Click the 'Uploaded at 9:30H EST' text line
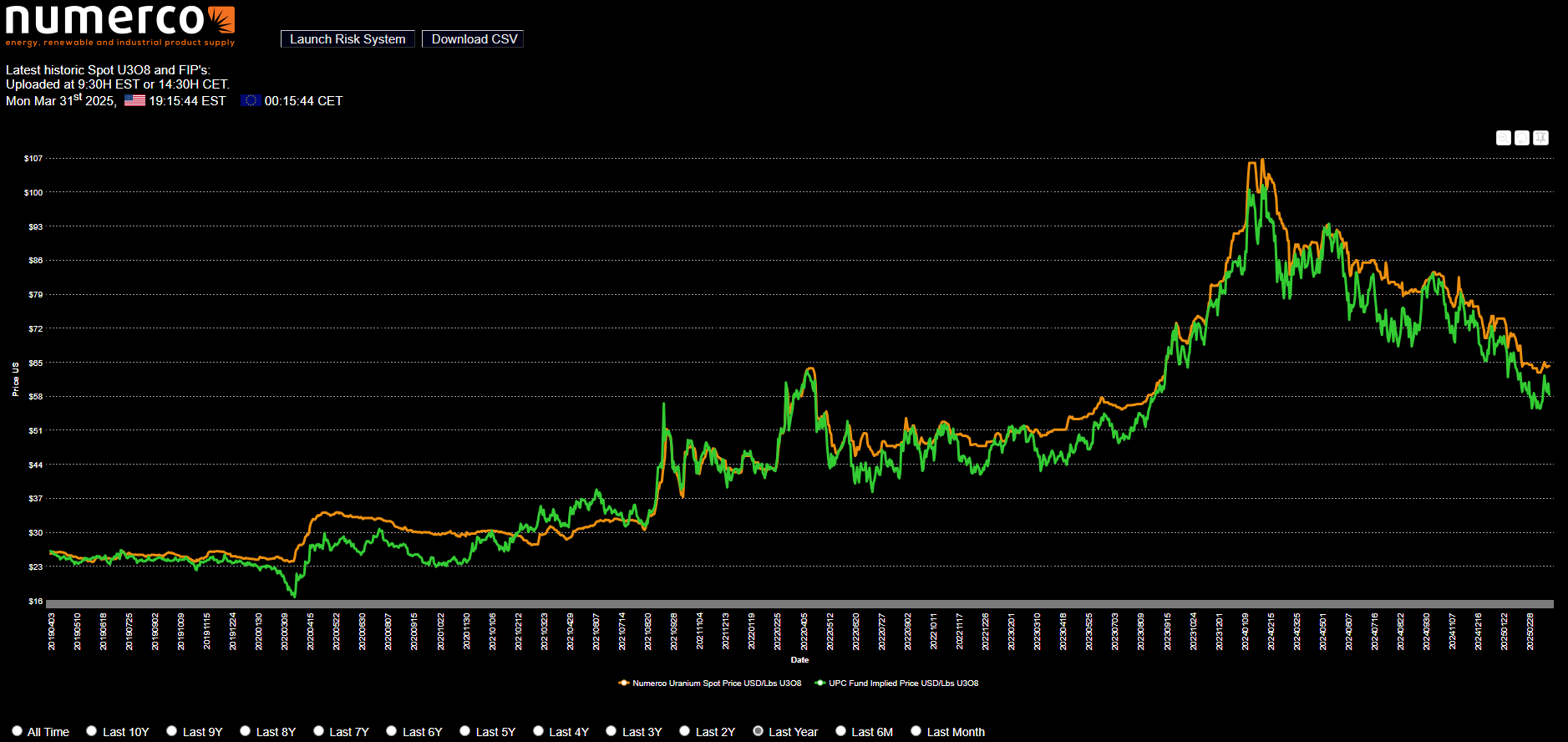The image size is (1568, 742). [x=118, y=84]
